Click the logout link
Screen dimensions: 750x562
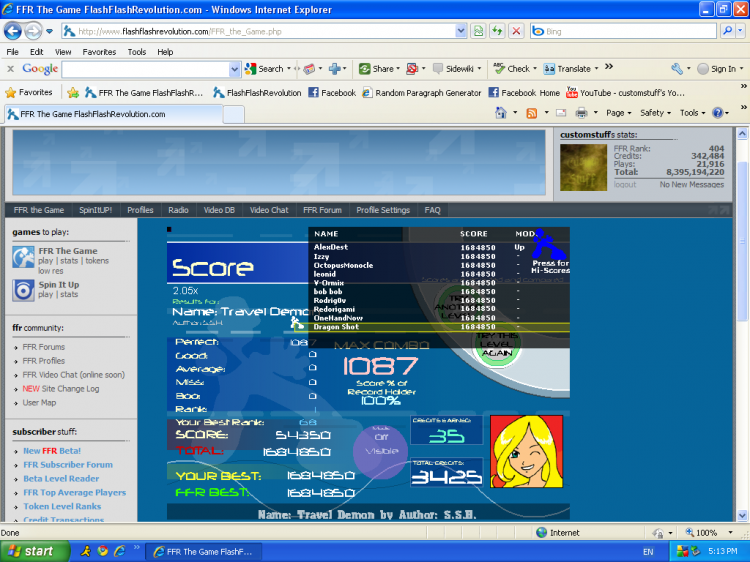[x=625, y=185]
